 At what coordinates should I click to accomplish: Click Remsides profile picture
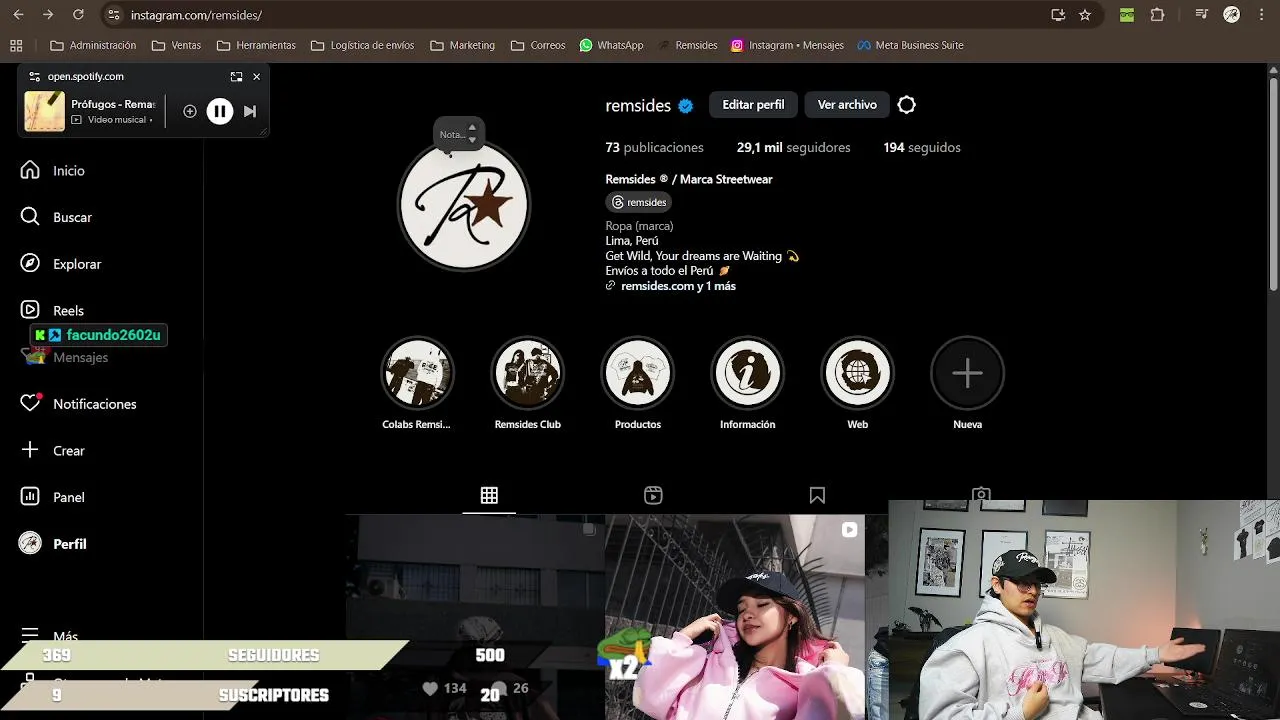click(464, 205)
